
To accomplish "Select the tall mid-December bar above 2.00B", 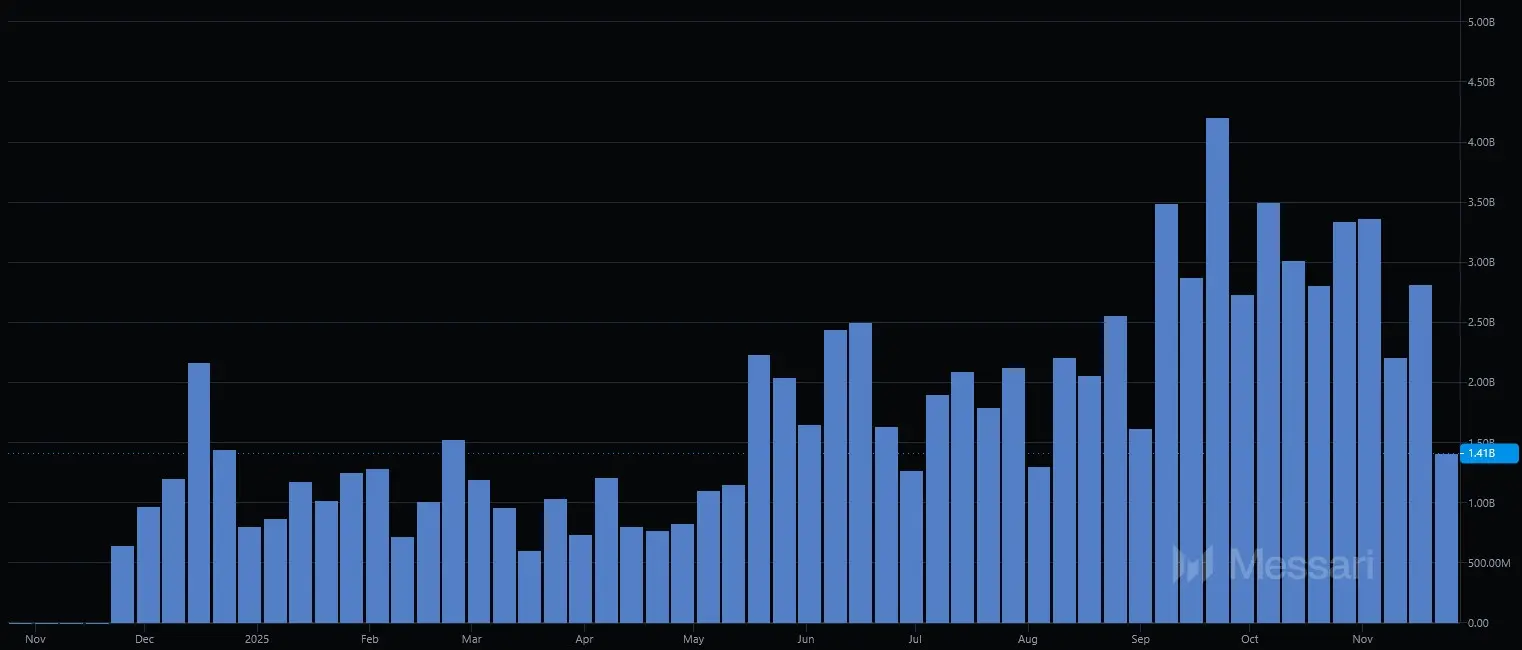I will tap(199, 492).
